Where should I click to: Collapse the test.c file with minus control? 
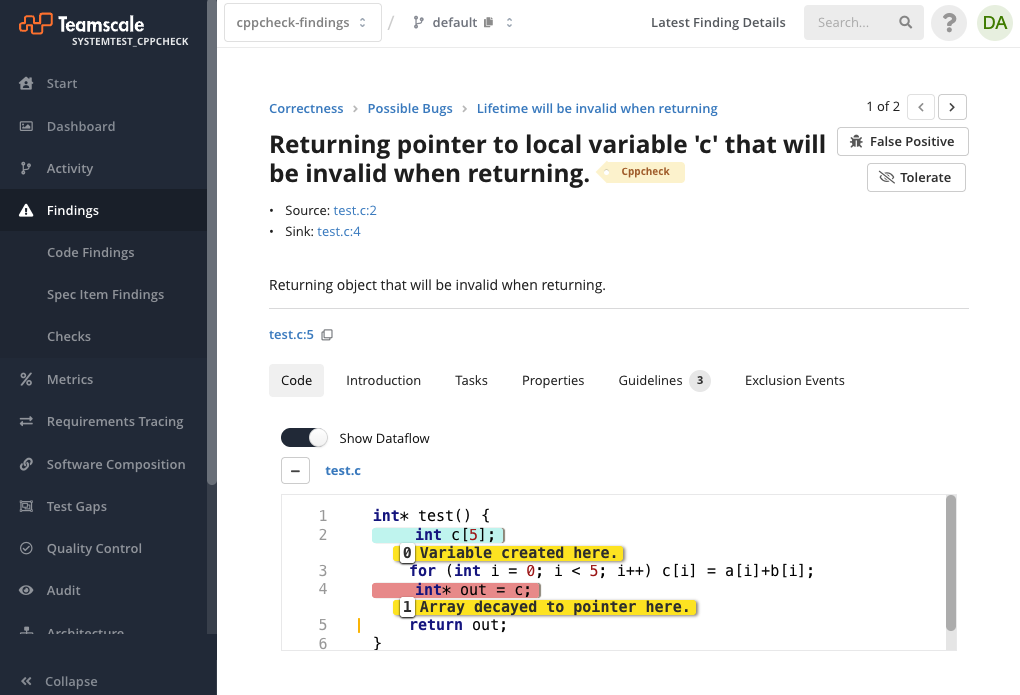pos(295,470)
